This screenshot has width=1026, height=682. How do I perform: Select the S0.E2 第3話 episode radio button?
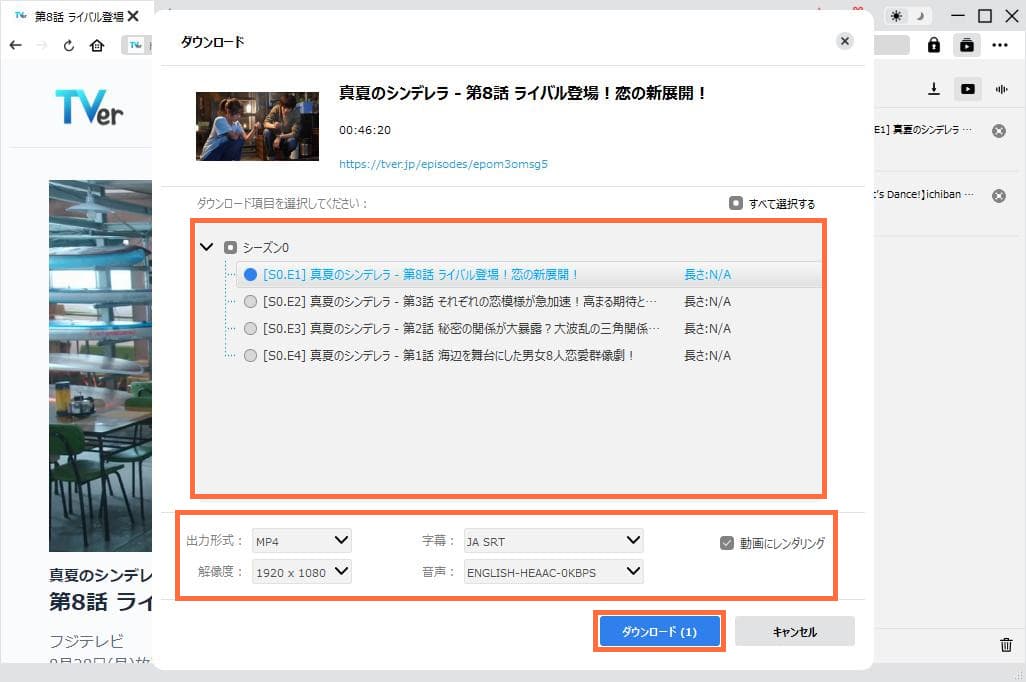[250, 301]
